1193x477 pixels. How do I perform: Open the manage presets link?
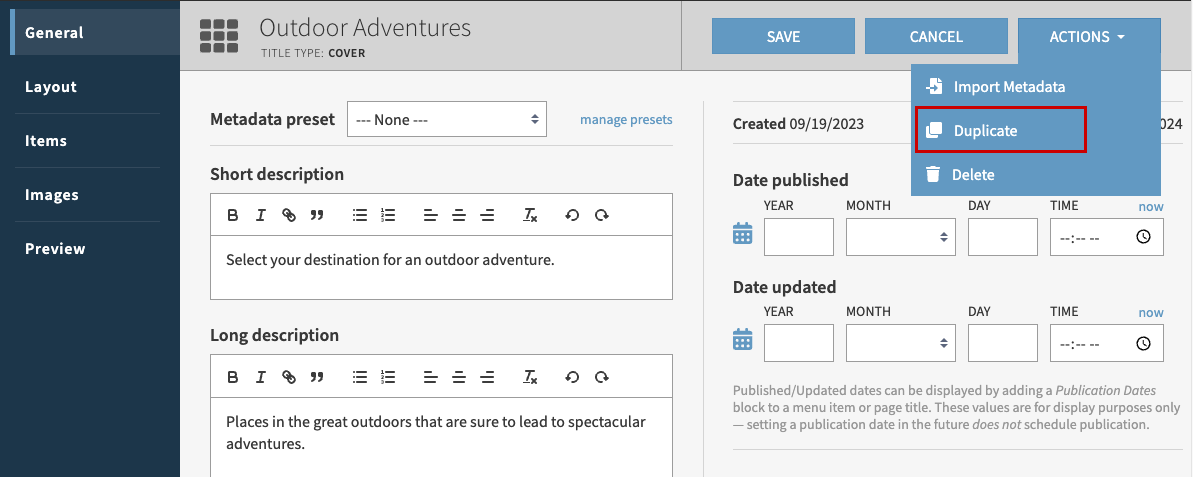pos(626,120)
